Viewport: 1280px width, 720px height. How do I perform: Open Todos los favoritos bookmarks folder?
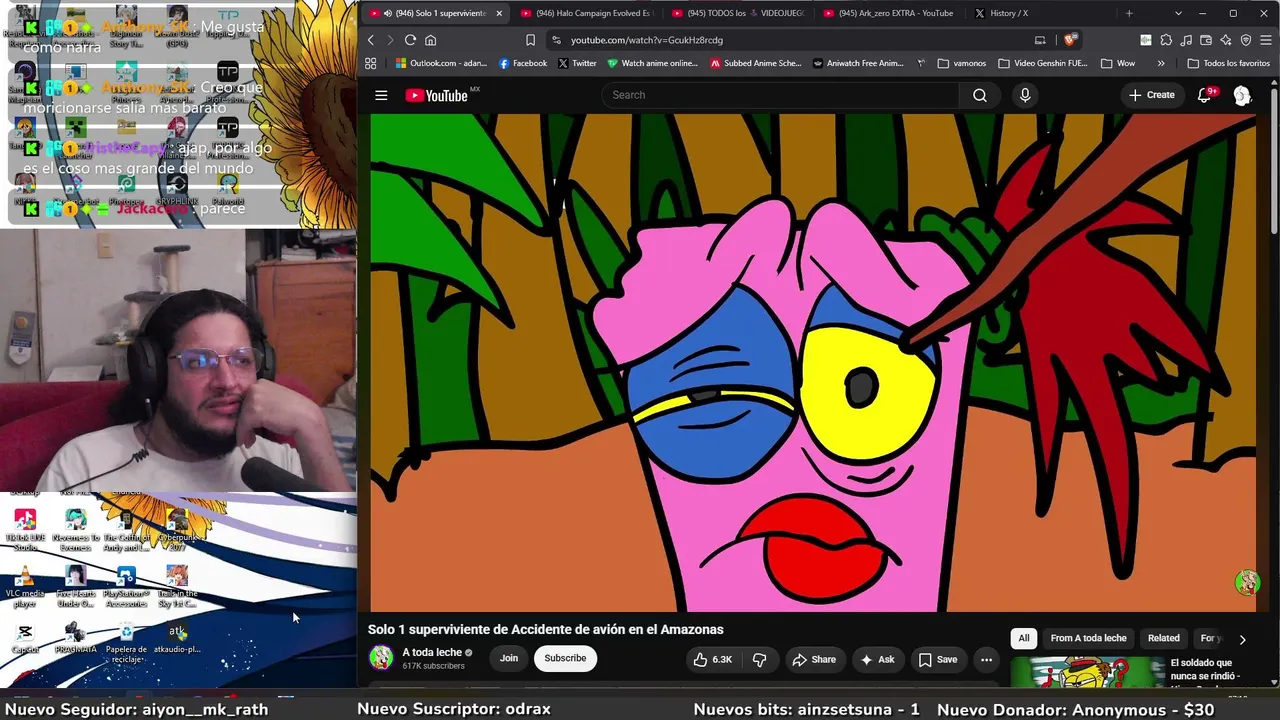1228,63
